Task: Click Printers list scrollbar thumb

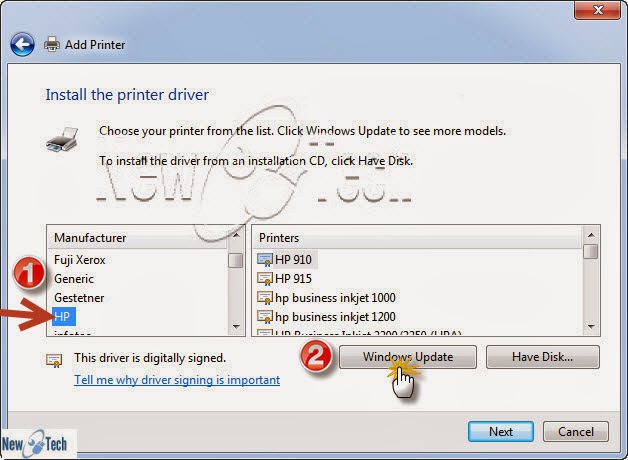Action: click(591, 252)
